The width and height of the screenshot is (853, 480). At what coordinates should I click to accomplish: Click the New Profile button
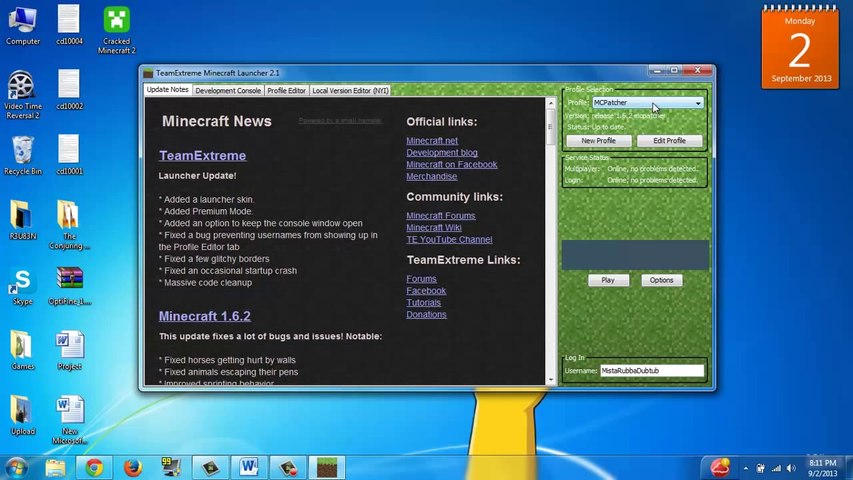tap(598, 140)
